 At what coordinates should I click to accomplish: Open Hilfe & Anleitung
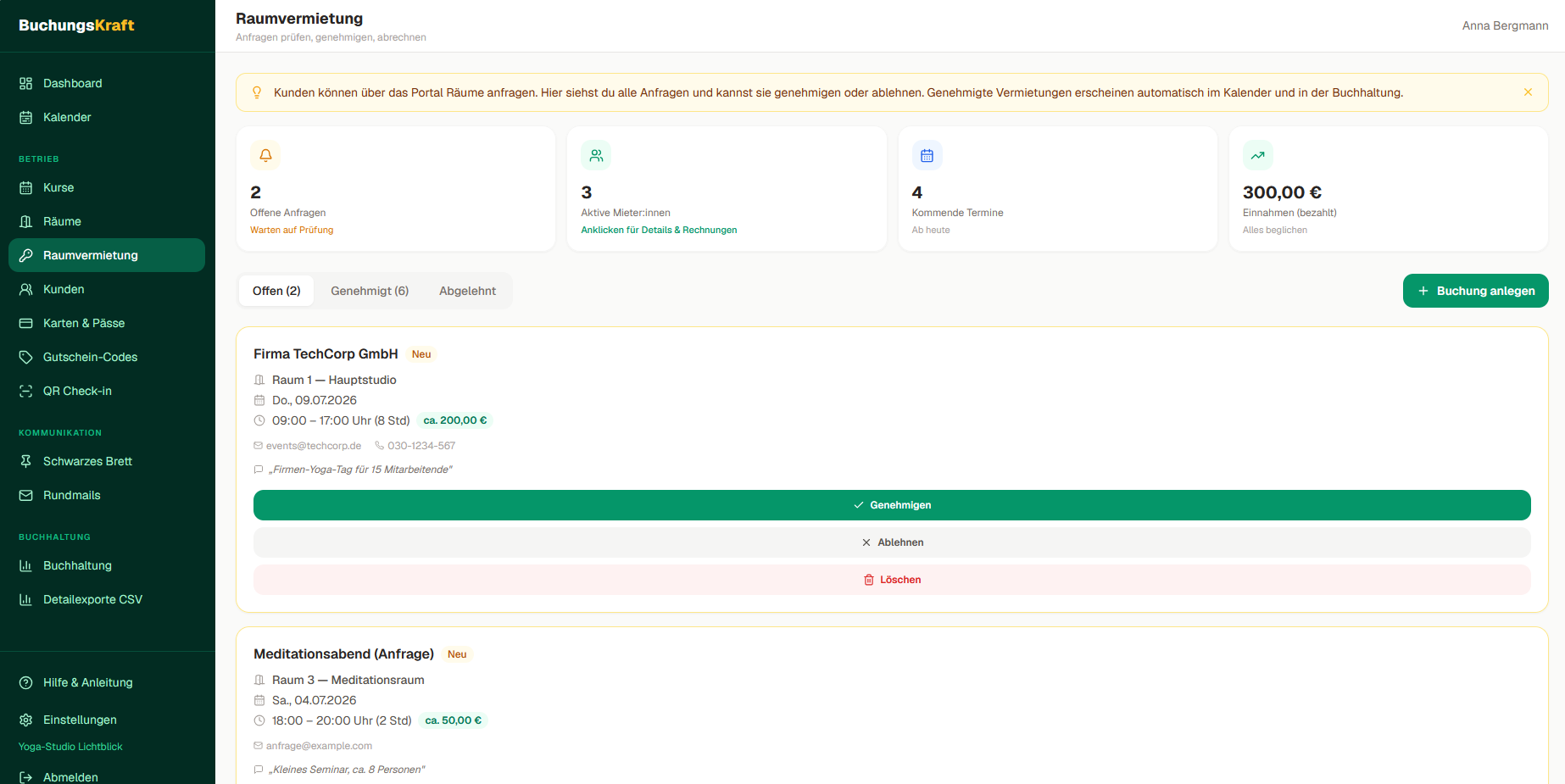pos(107,682)
